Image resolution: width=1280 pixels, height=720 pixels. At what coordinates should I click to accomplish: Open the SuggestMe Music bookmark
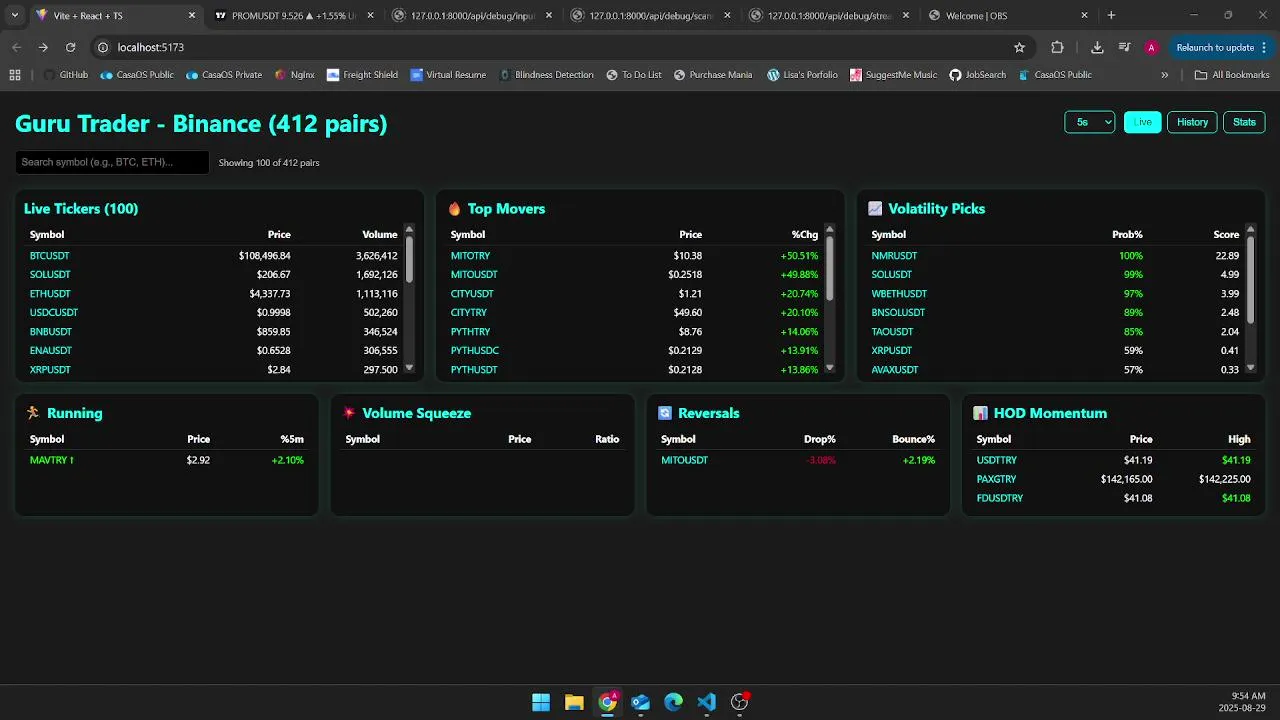pos(894,75)
